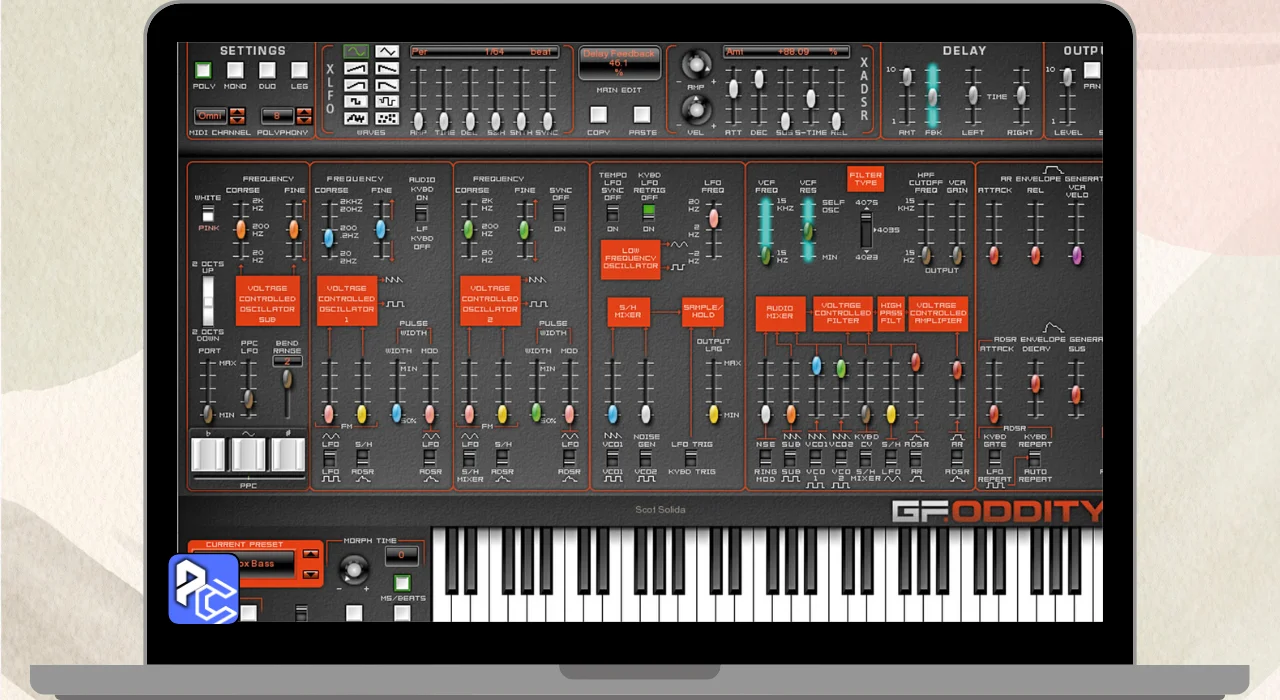Toggle the KYBD LFO Retrig switch
The width and height of the screenshot is (1280, 700).
[649, 211]
